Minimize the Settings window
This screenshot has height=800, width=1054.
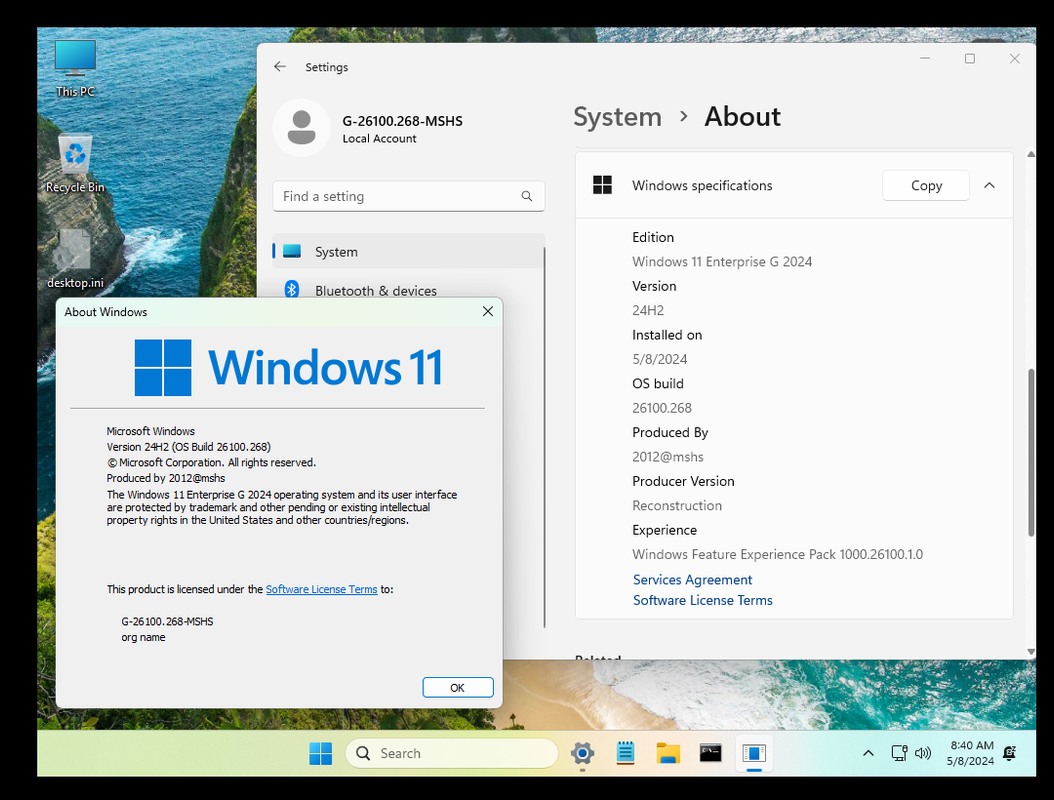pyautogui.click(x=925, y=58)
